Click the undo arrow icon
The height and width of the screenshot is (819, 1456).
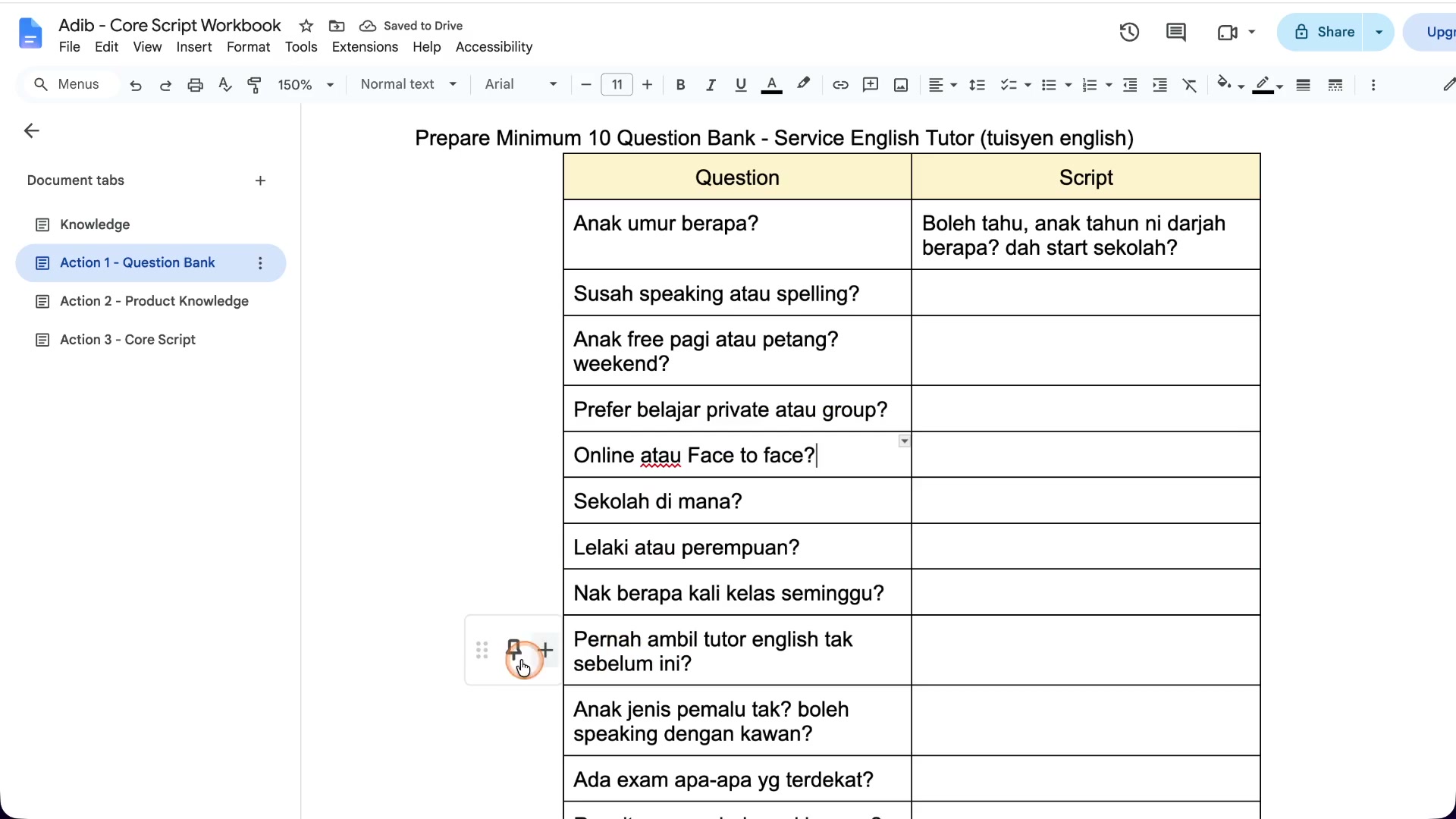coord(136,85)
